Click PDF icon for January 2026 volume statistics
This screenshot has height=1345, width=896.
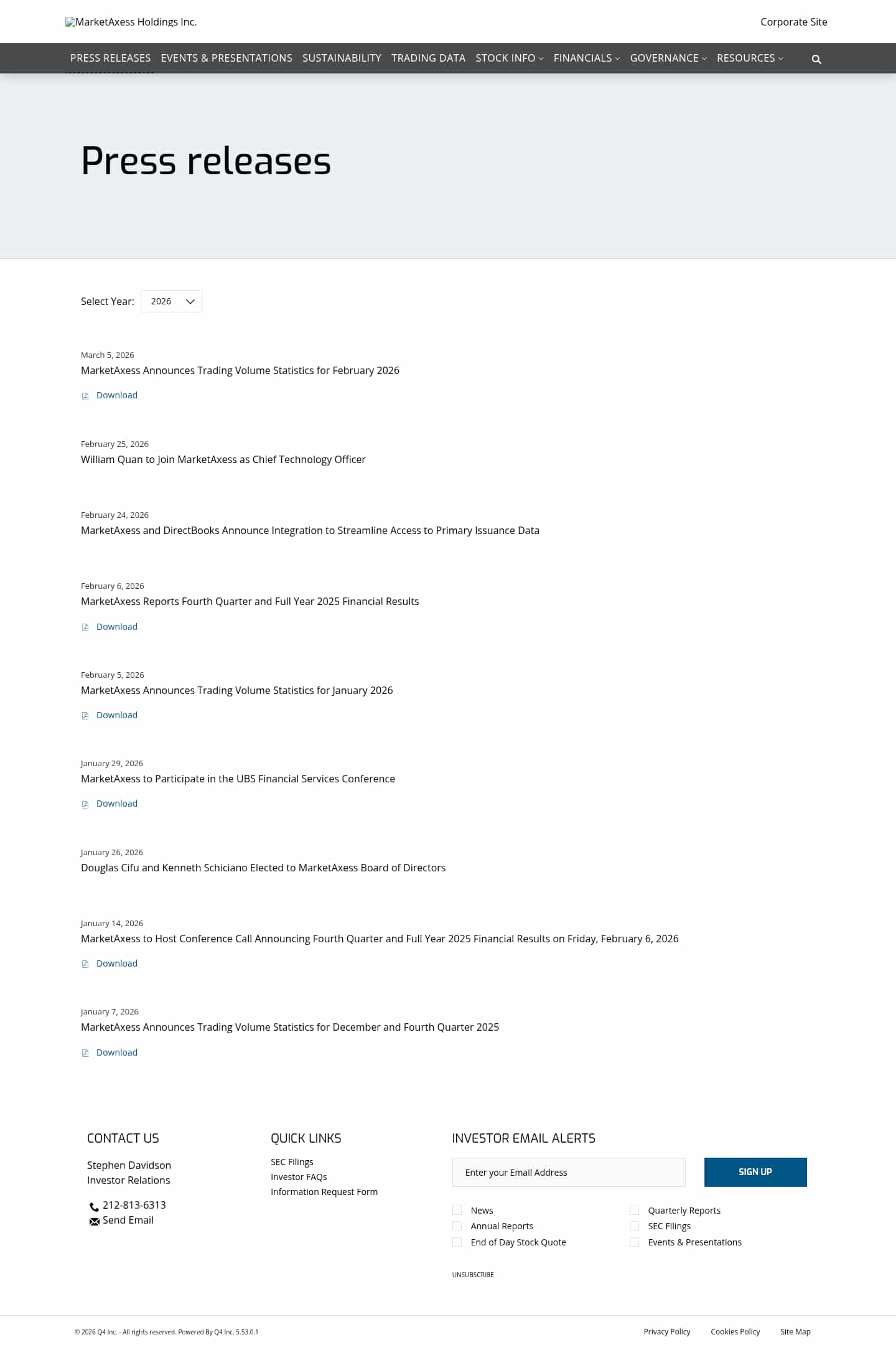coord(85,716)
